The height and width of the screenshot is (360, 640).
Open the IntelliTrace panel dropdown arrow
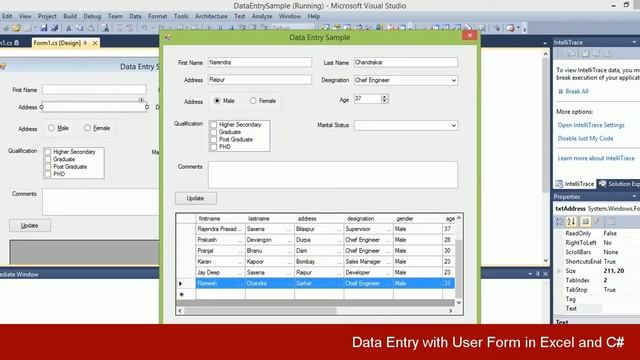tap(634, 42)
